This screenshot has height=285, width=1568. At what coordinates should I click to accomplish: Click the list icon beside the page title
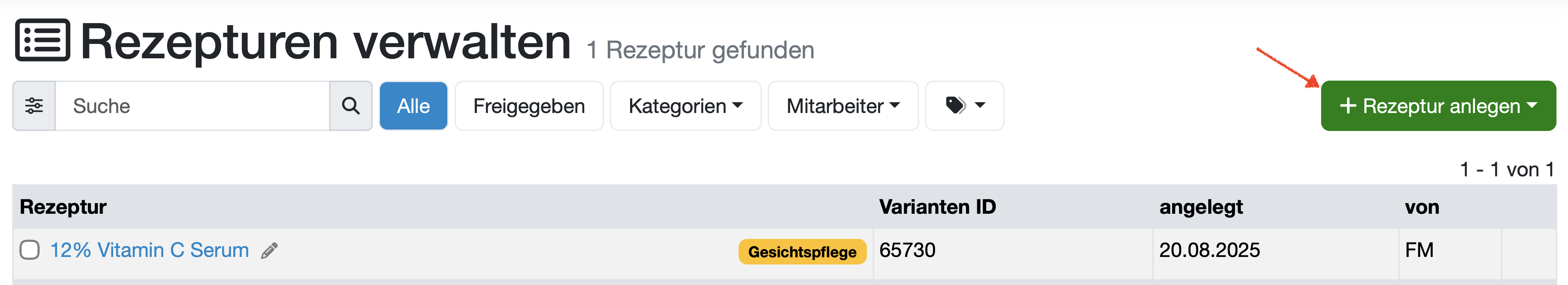click(x=43, y=41)
